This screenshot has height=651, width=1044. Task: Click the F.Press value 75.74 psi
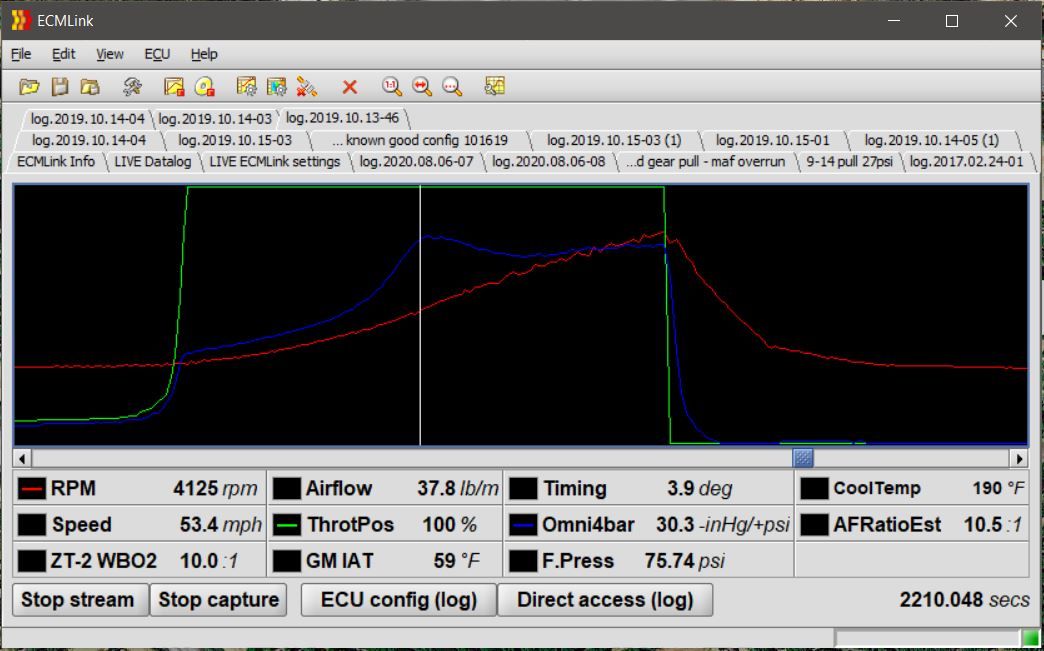pyautogui.click(x=684, y=561)
